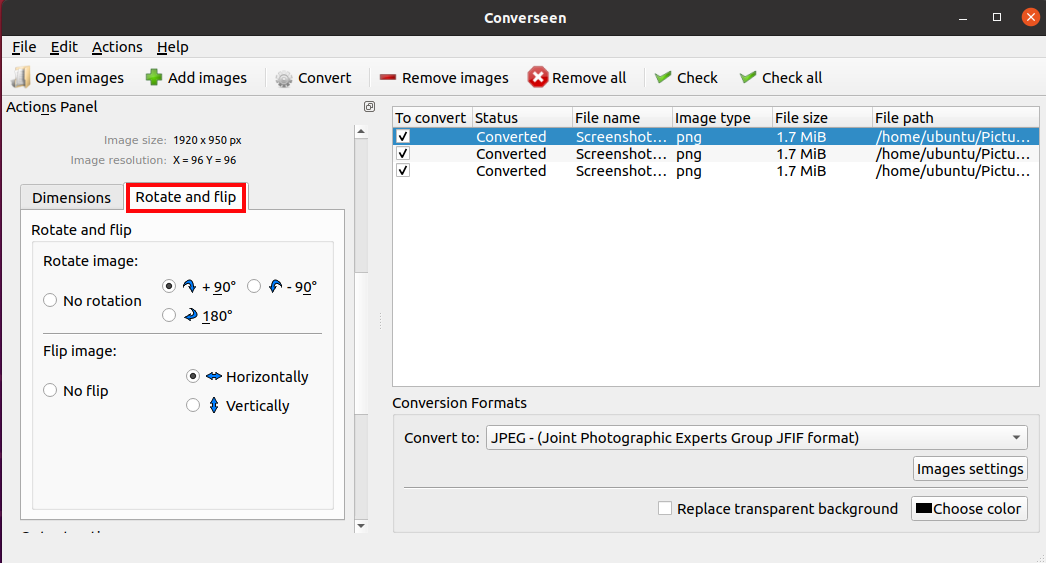Screen dimensions: 1046x563
Task: Click Converted status in the second row
Action: click(511, 153)
